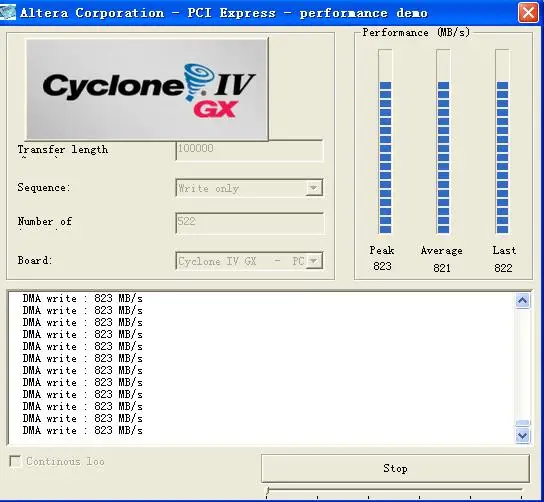This screenshot has width=544, height=502.
Task: Select the Write only sequence combo box
Action: click(x=249, y=188)
